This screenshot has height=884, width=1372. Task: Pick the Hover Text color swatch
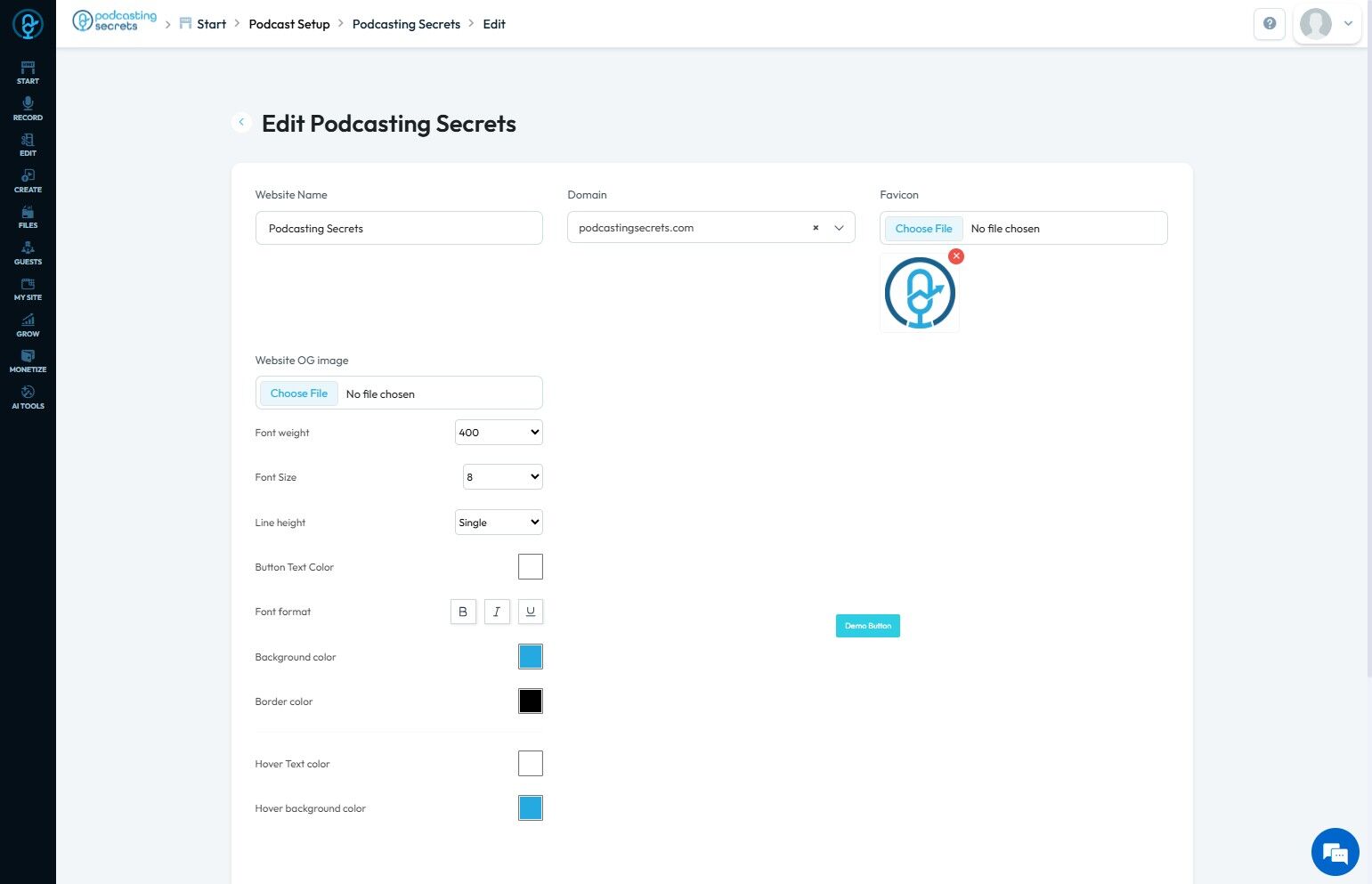coord(531,764)
